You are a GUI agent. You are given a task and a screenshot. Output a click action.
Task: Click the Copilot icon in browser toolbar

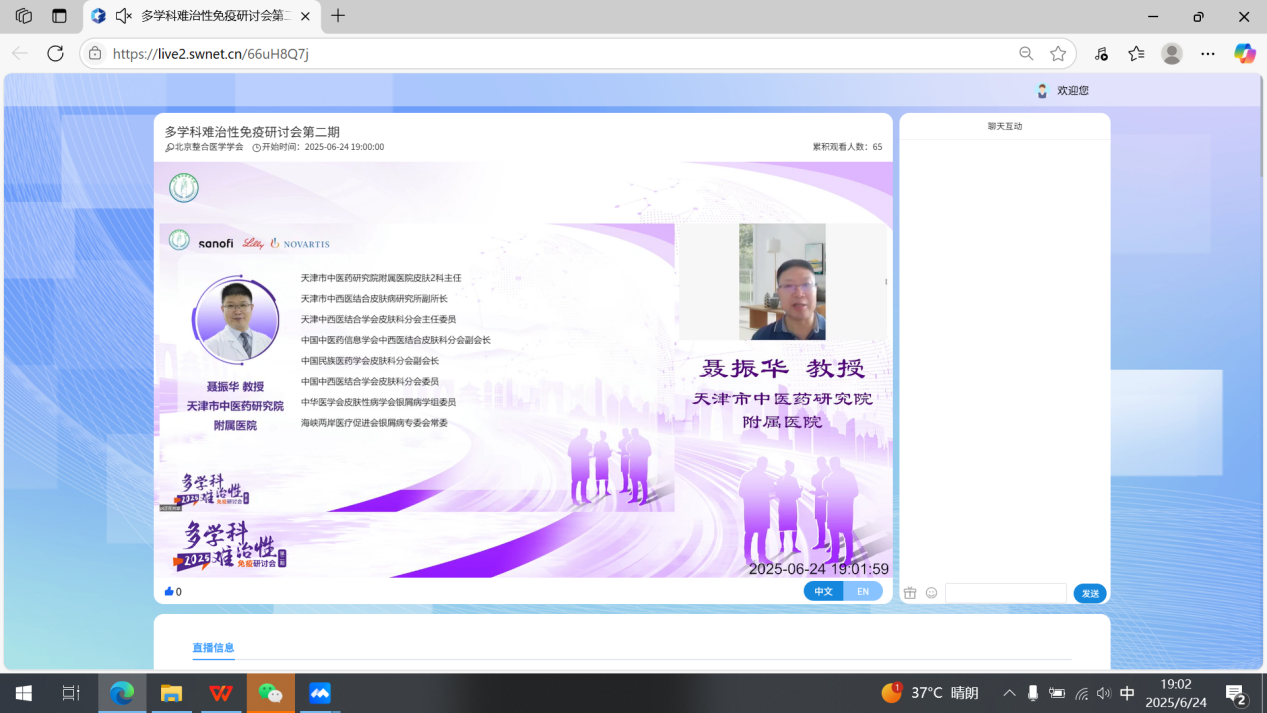[1244, 53]
